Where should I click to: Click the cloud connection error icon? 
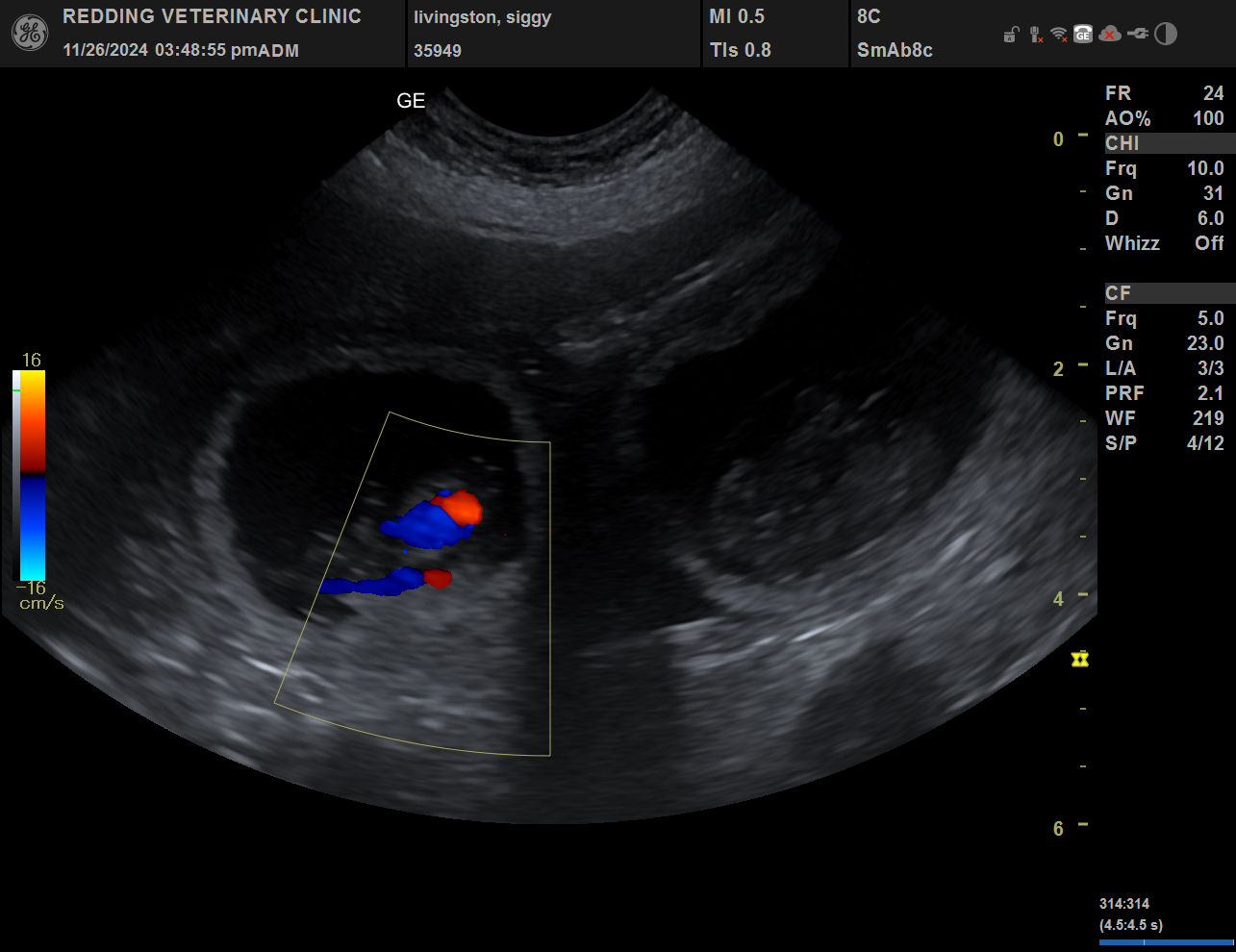pyautogui.click(x=1109, y=35)
